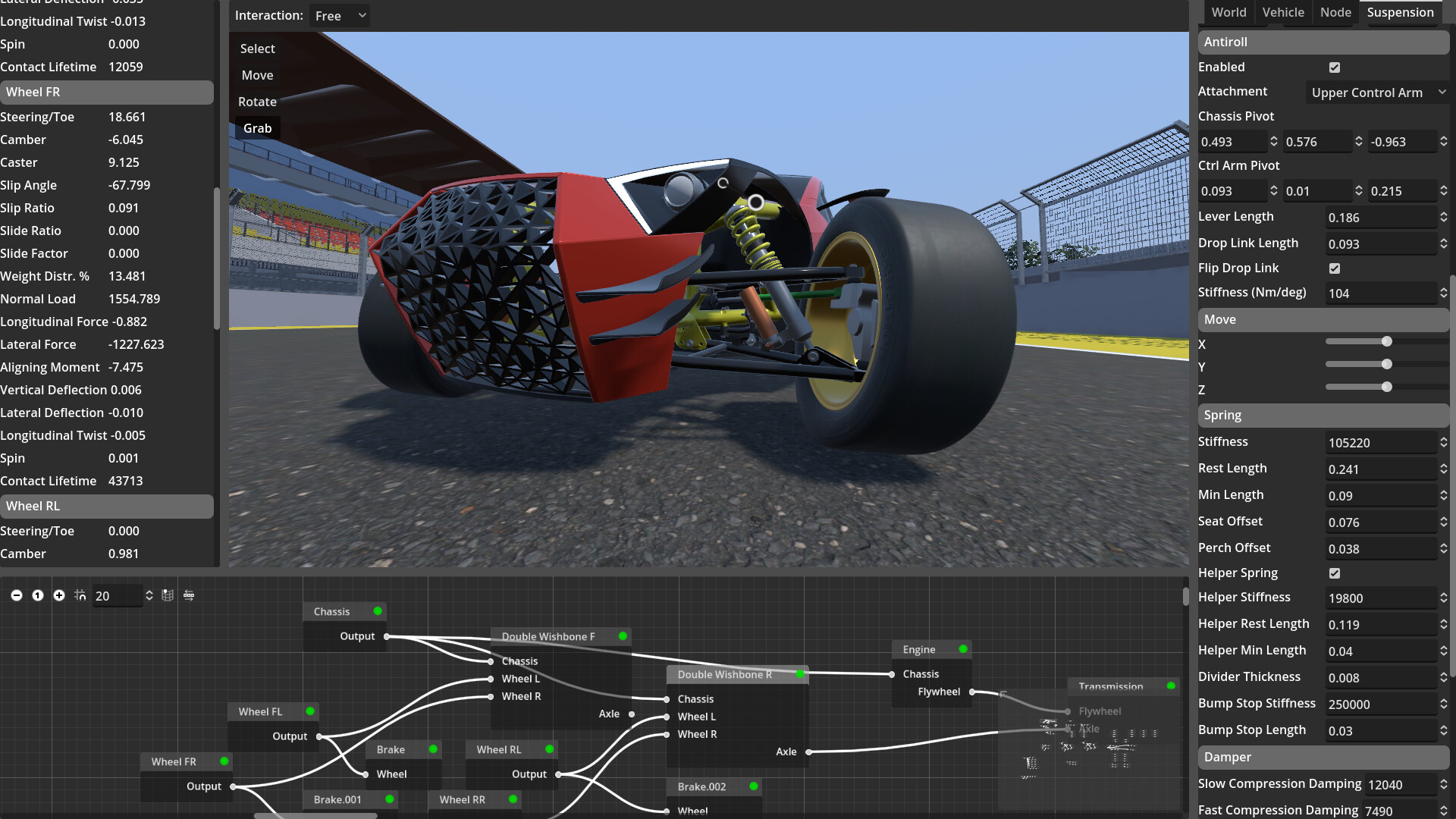The width and height of the screenshot is (1456, 819).
Task: Toggle the Helper Spring checkbox off
Action: pos(1334,573)
